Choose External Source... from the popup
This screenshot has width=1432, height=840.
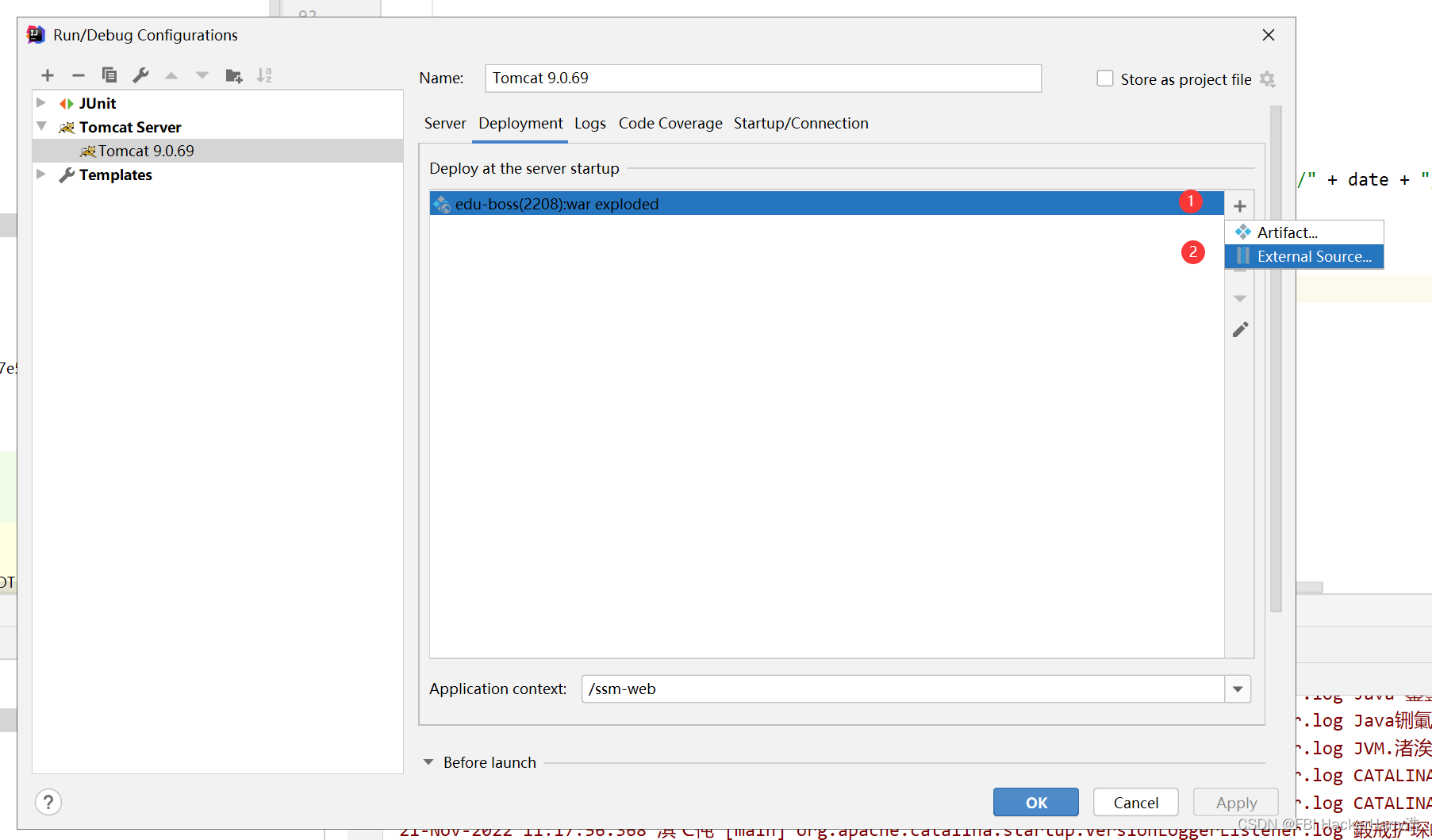point(1304,256)
